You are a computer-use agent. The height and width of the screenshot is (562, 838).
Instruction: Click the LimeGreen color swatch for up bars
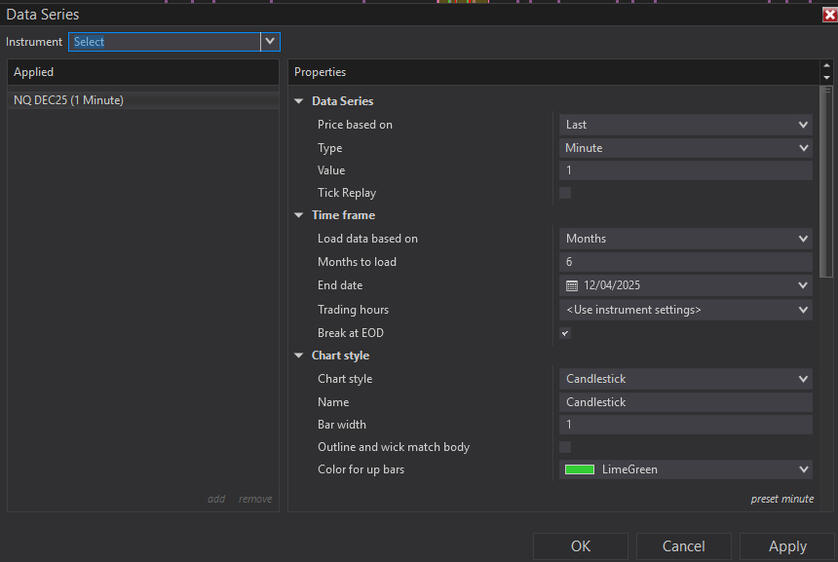(x=580, y=470)
